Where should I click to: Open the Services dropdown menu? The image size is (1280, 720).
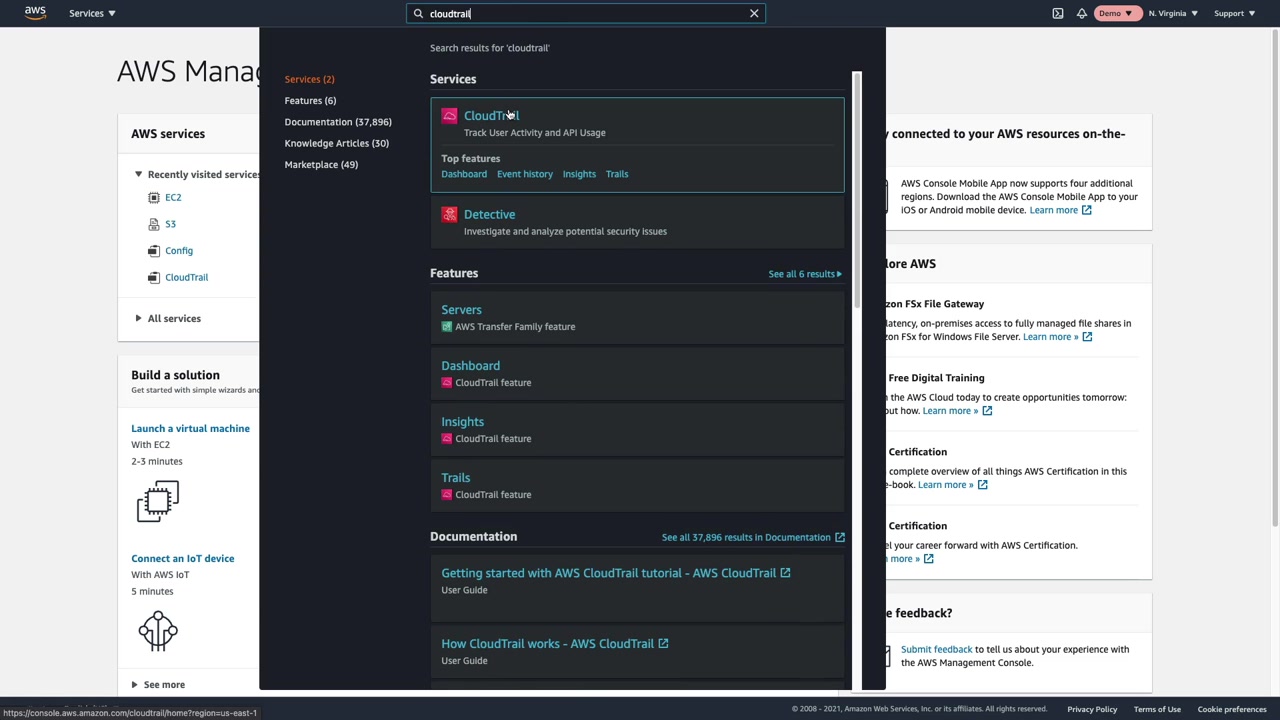click(92, 13)
